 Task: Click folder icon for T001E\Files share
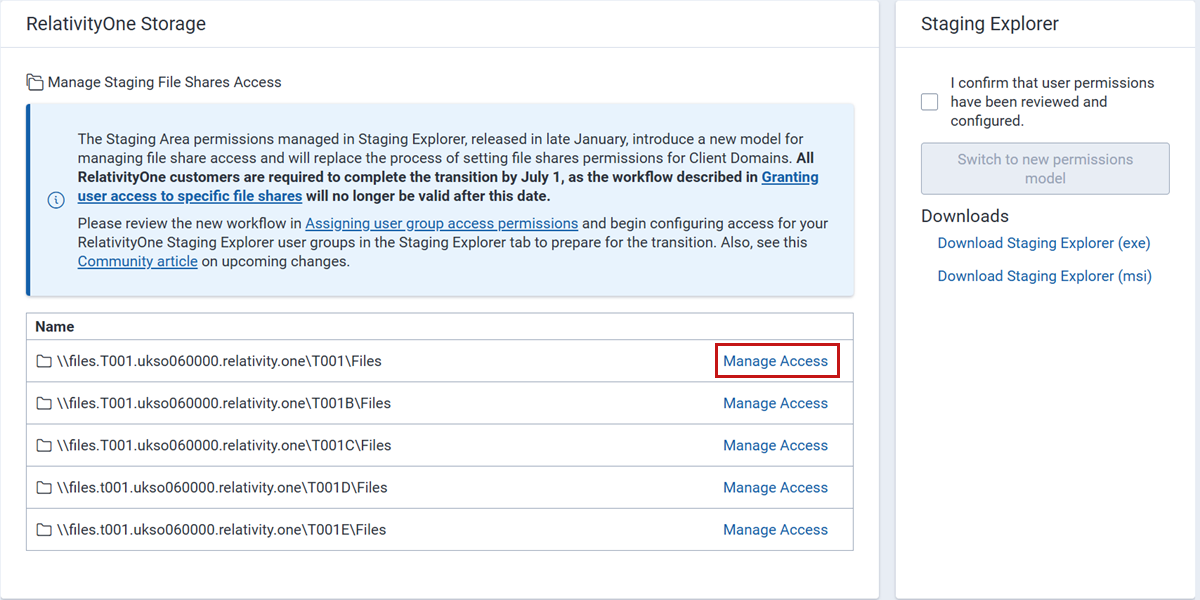pos(44,529)
